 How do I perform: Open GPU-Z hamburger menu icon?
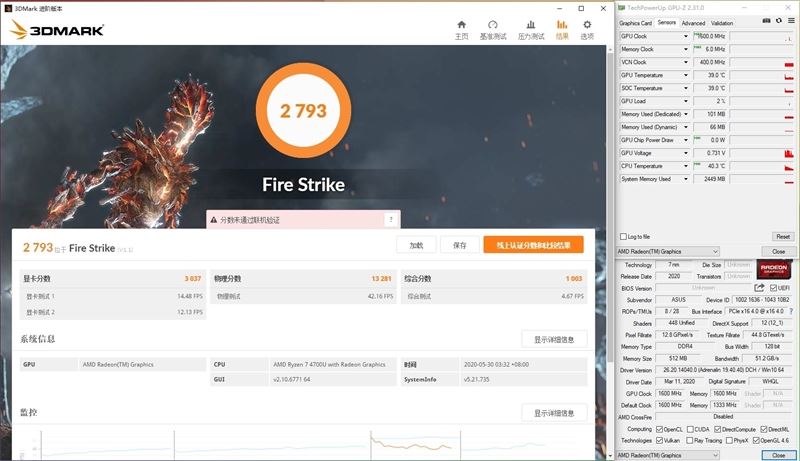(791, 21)
